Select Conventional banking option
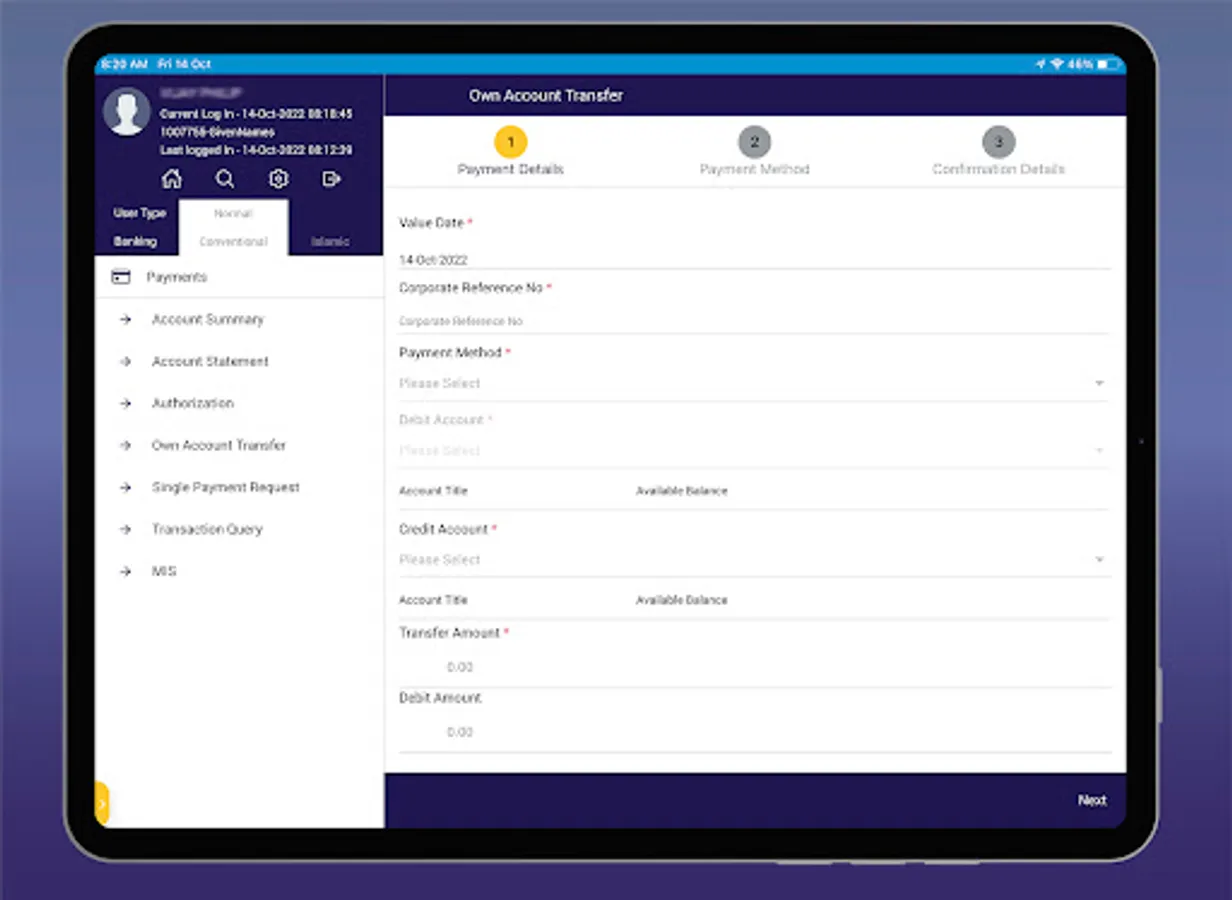Screen dimensions: 1232x900 (x=233, y=242)
